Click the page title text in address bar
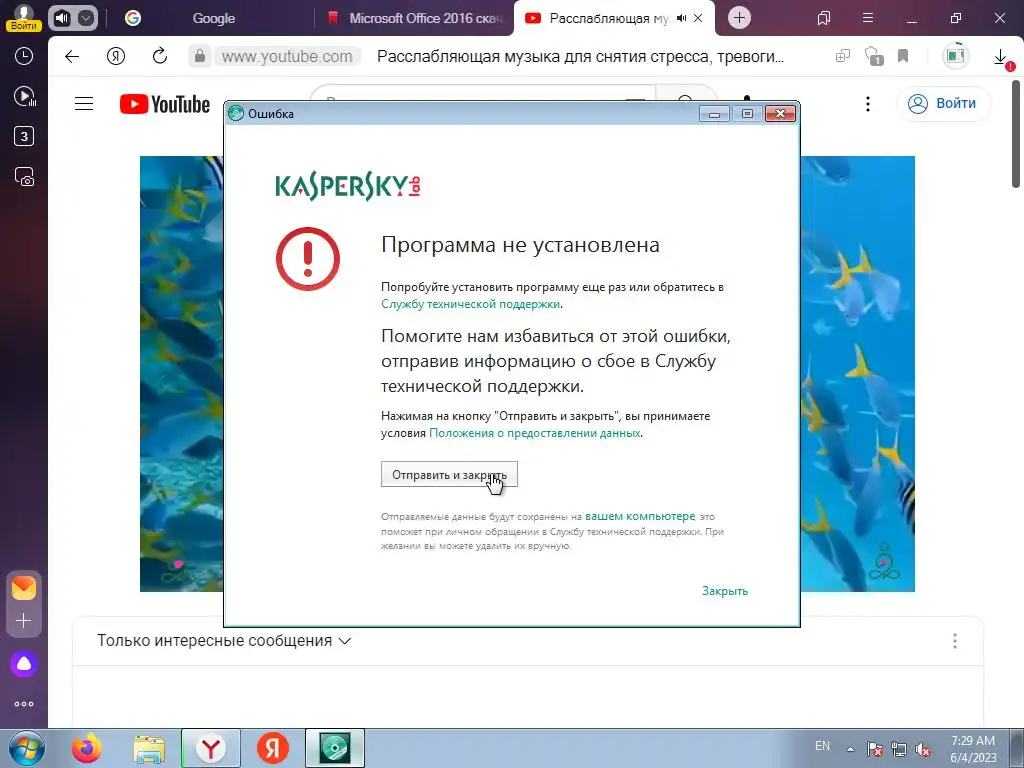The image size is (1024, 768). [x=580, y=57]
